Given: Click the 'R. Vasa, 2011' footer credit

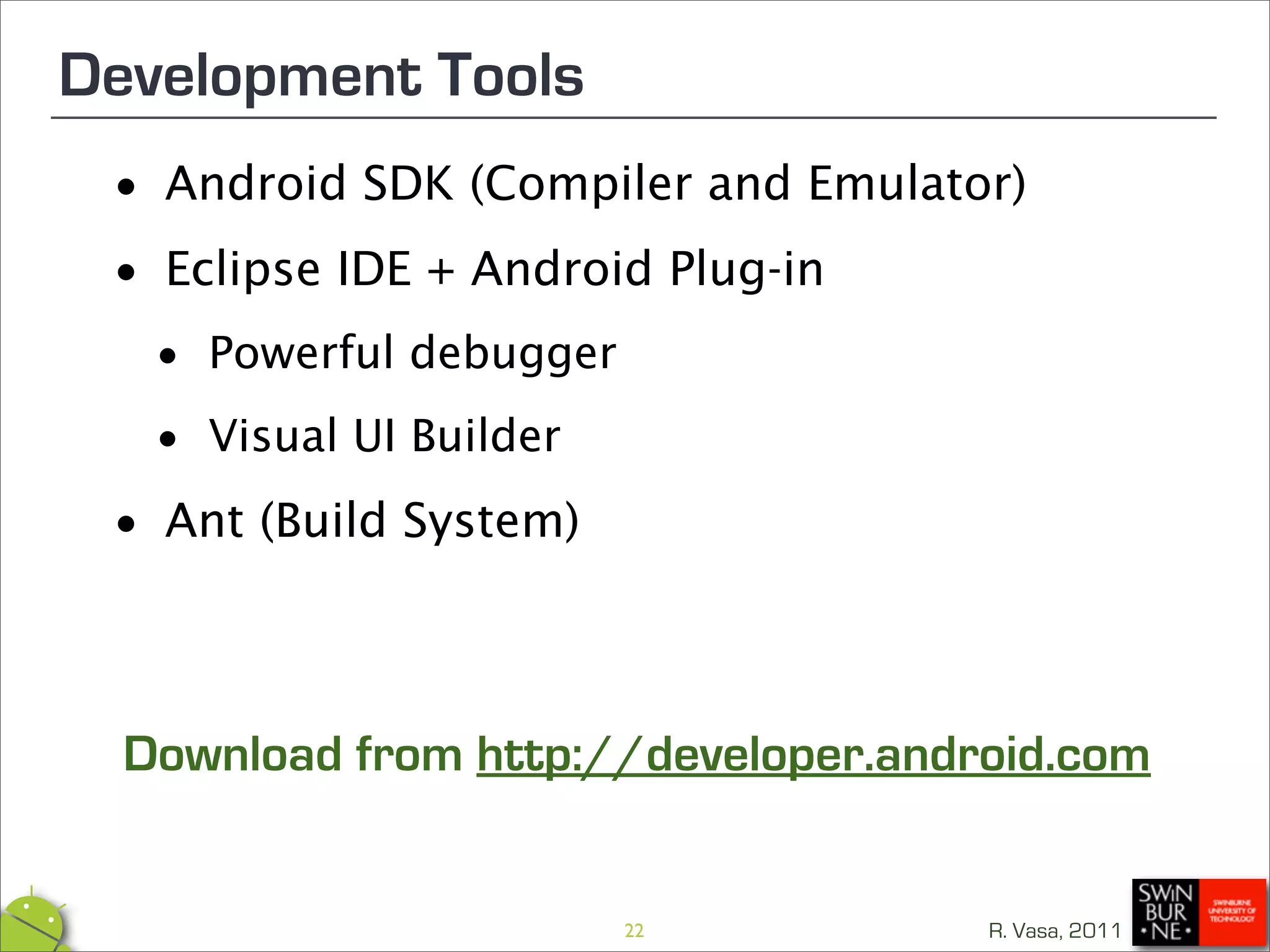Looking at the screenshot, I should click(1055, 930).
